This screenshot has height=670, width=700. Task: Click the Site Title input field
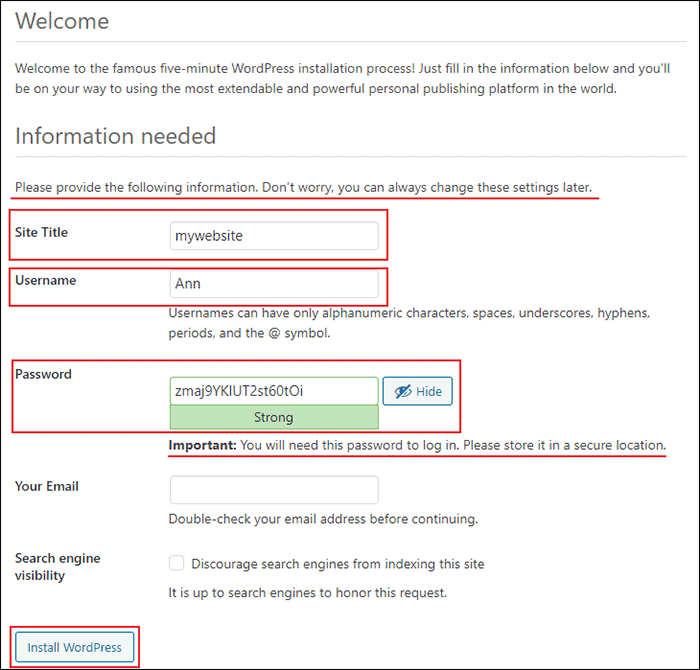[274, 236]
